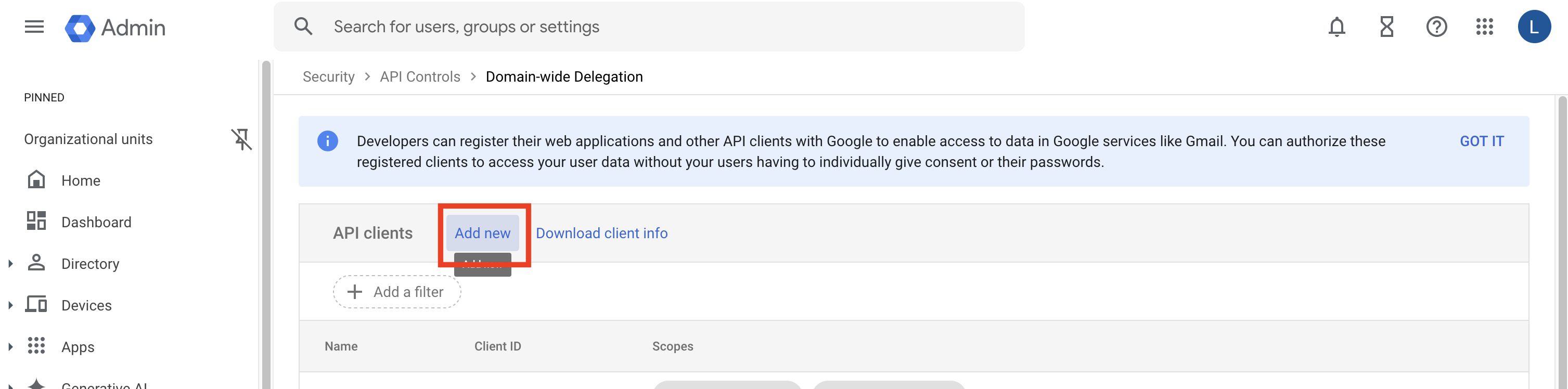Viewport: 1568px width, 389px height.
Task: Open the account avatar L
Action: click(1533, 27)
